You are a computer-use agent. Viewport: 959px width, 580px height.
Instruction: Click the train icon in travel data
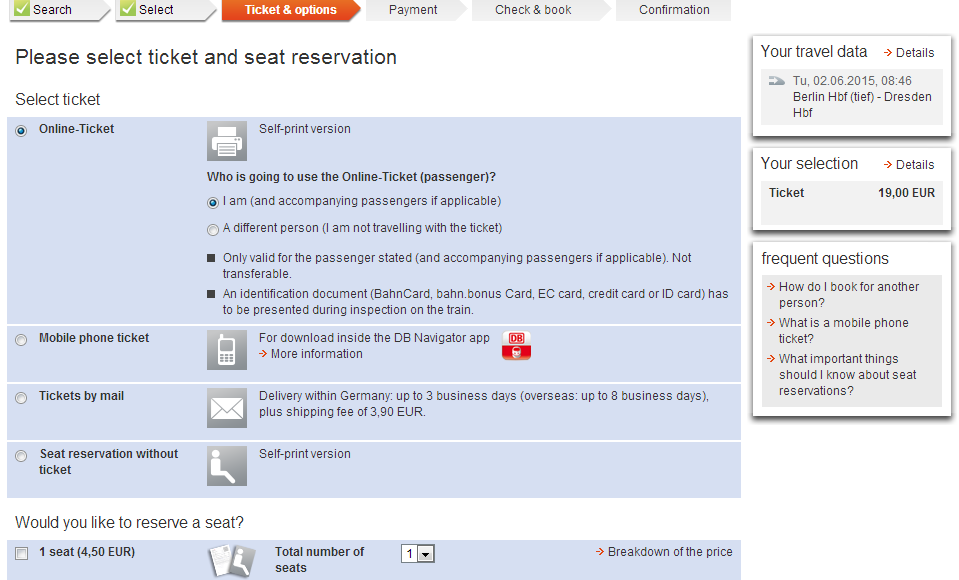click(x=776, y=81)
